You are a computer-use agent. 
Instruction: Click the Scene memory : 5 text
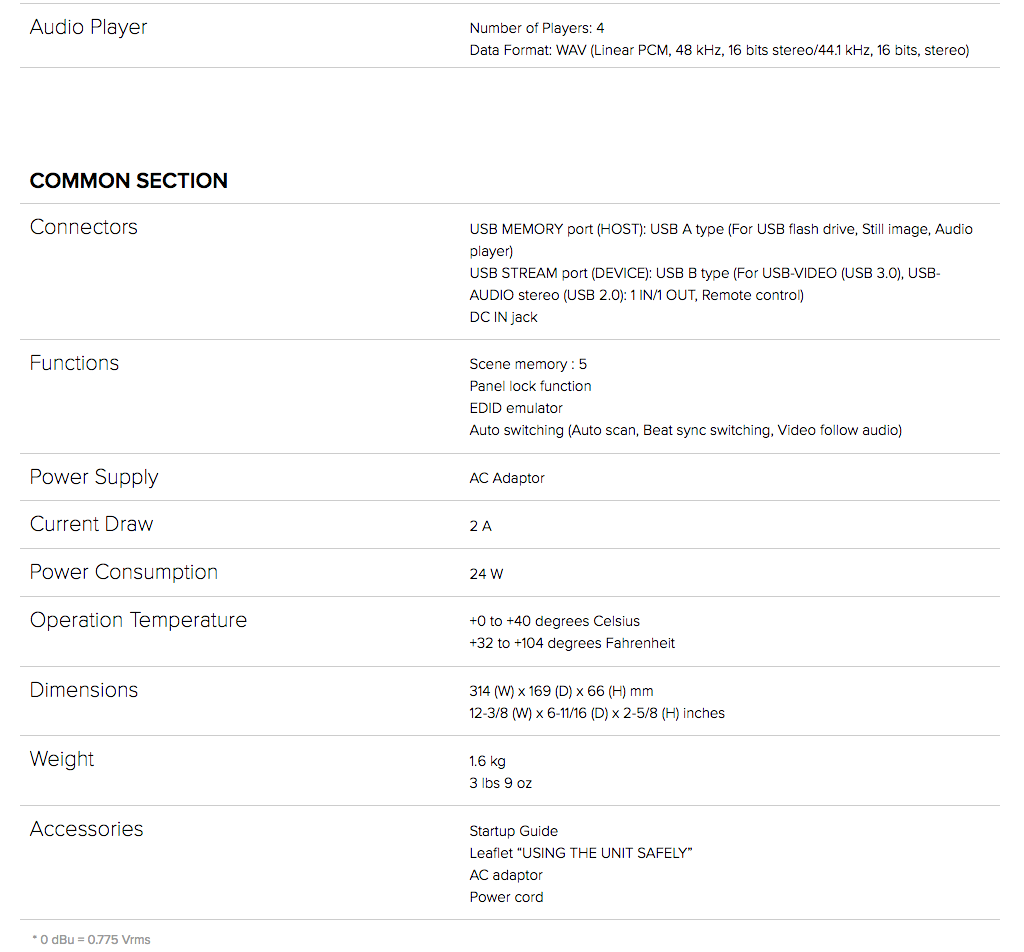coord(528,364)
